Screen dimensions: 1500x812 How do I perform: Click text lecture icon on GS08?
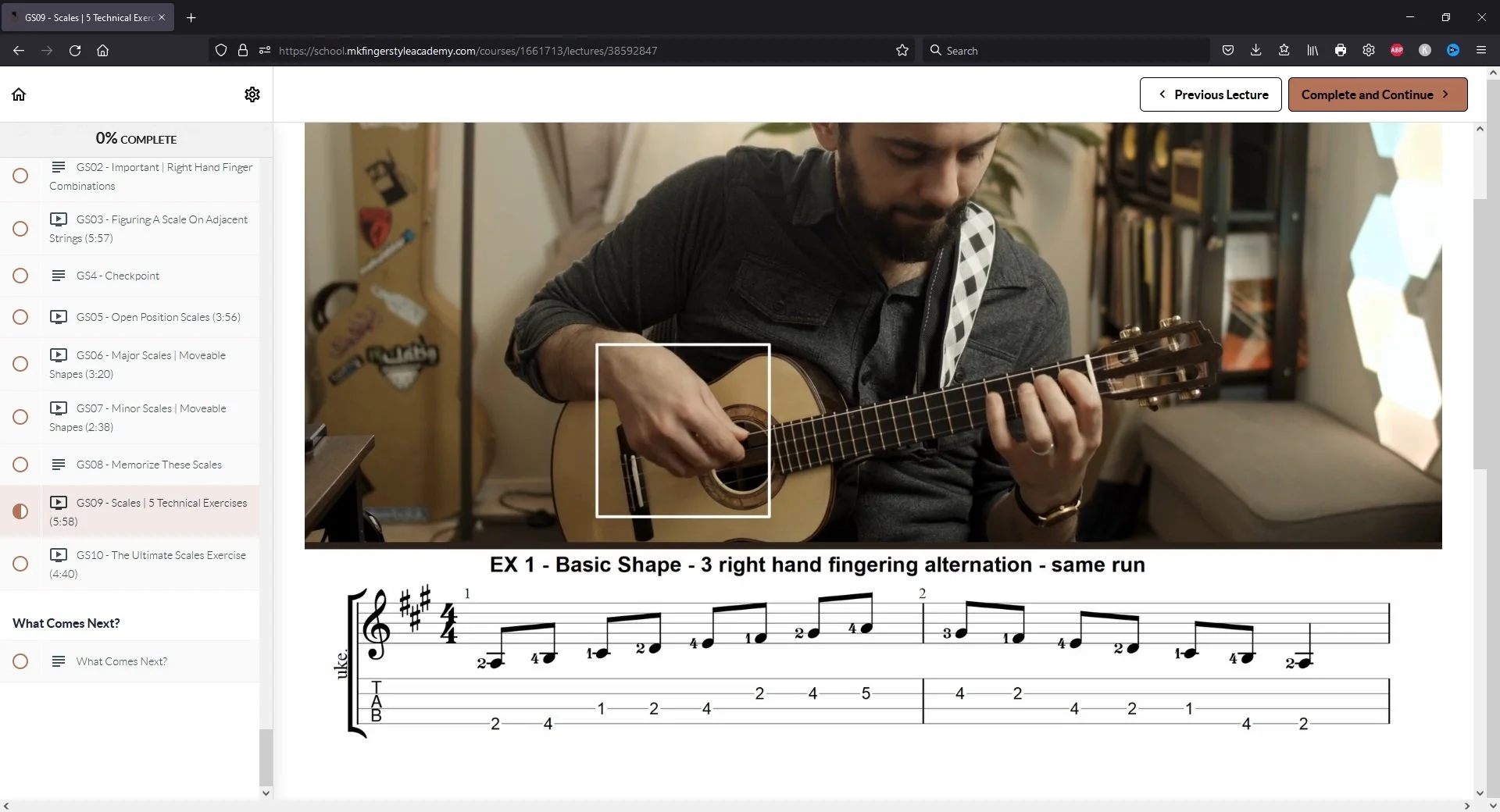tap(58, 465)
